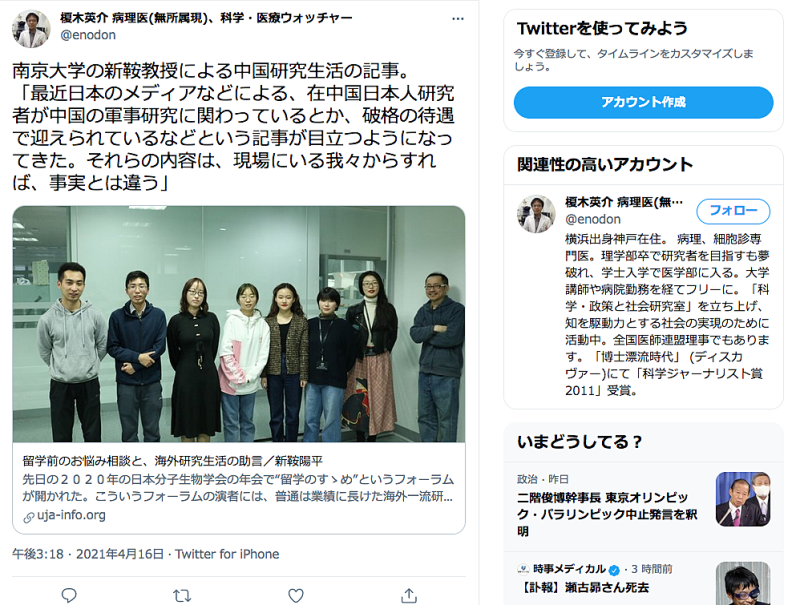Click the verified badge next to 時事メディカル
This screenshot has width=800, height=605.
click(614, 570)
